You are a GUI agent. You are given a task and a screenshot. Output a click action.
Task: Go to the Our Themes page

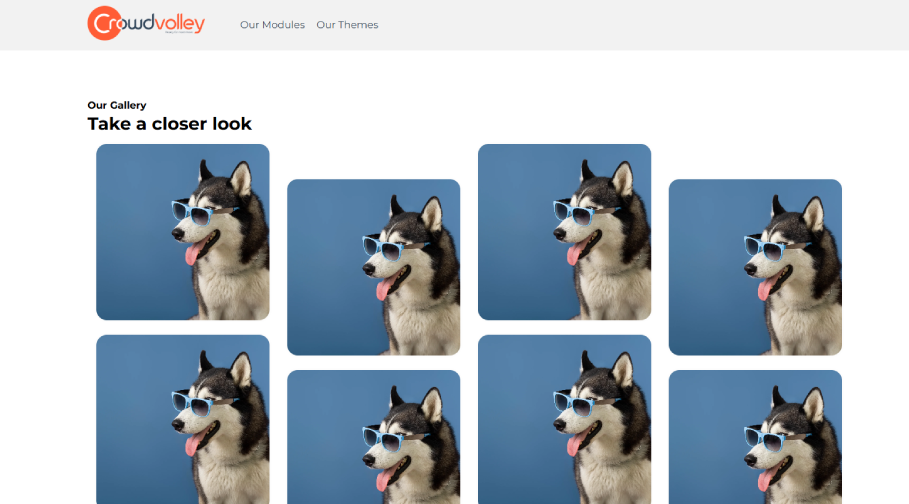[x=347, y=25]
